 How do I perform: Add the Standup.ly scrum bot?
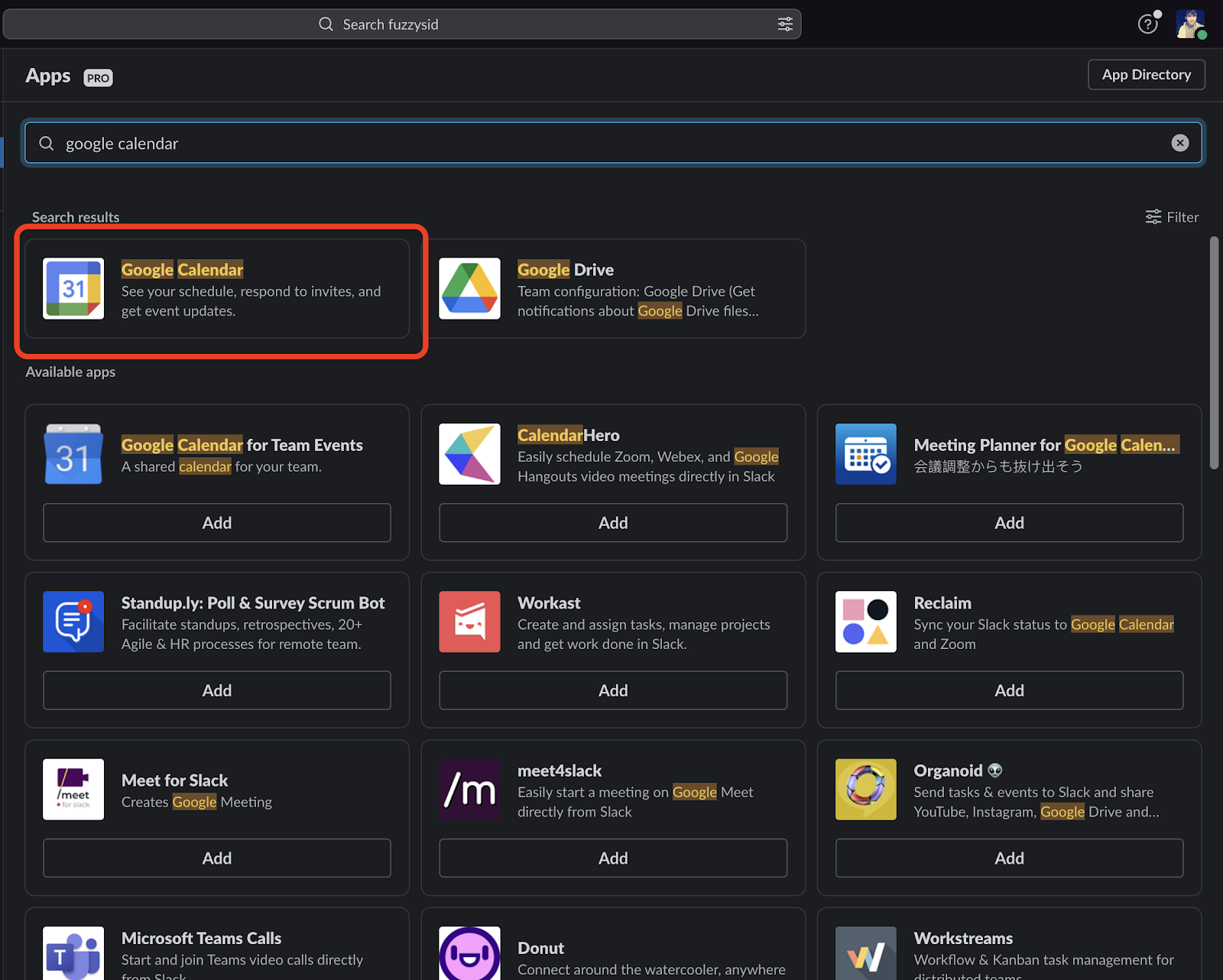coord(217,690)
